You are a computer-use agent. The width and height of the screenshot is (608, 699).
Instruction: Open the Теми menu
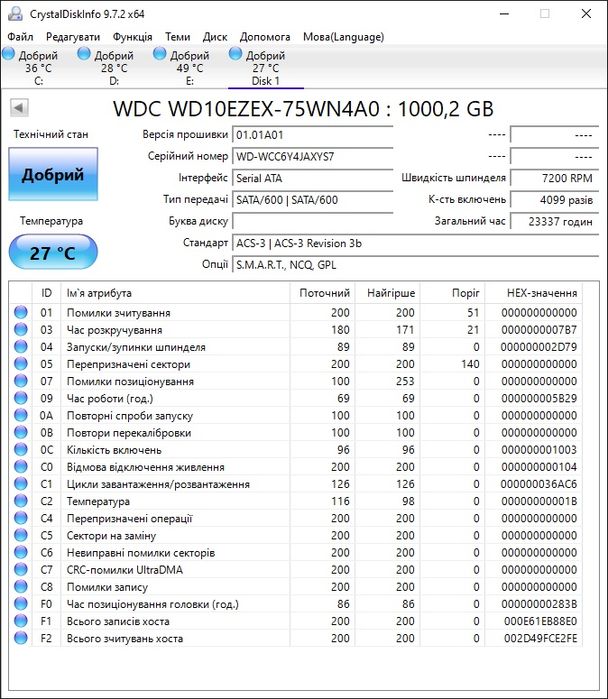178,37
